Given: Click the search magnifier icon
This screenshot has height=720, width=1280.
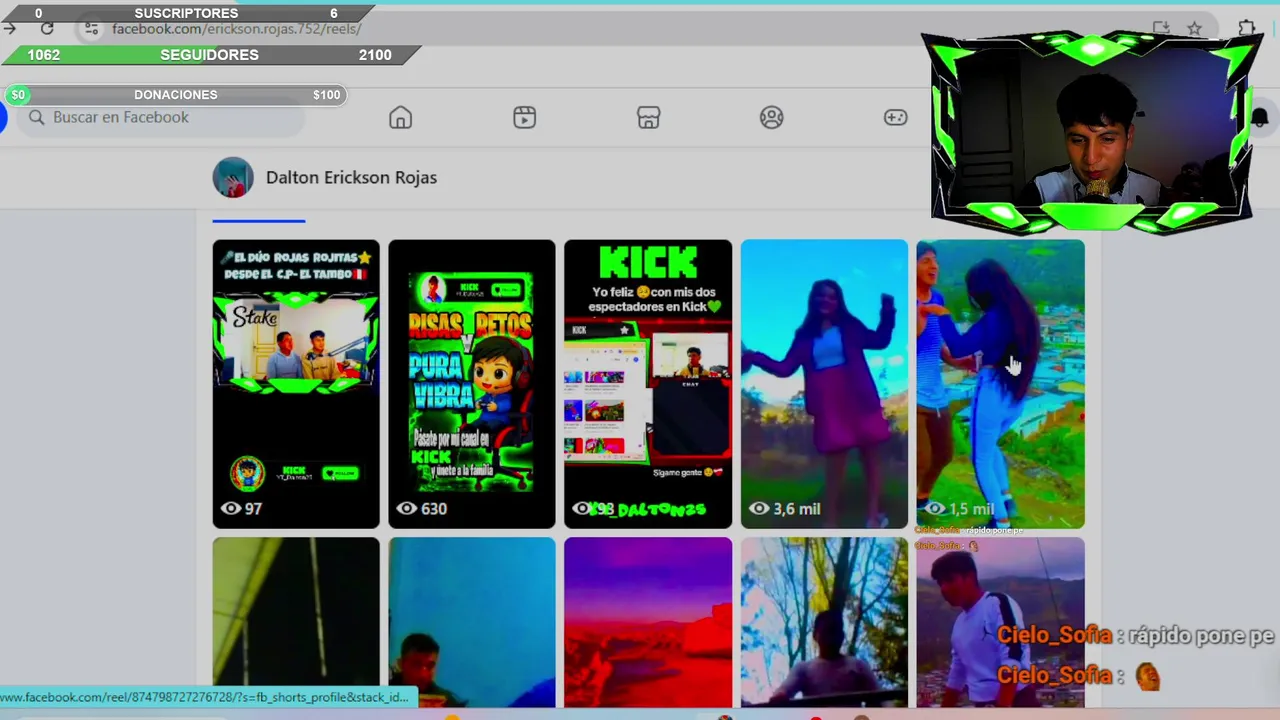Looking at the screenshot, I should pos(37,118).
